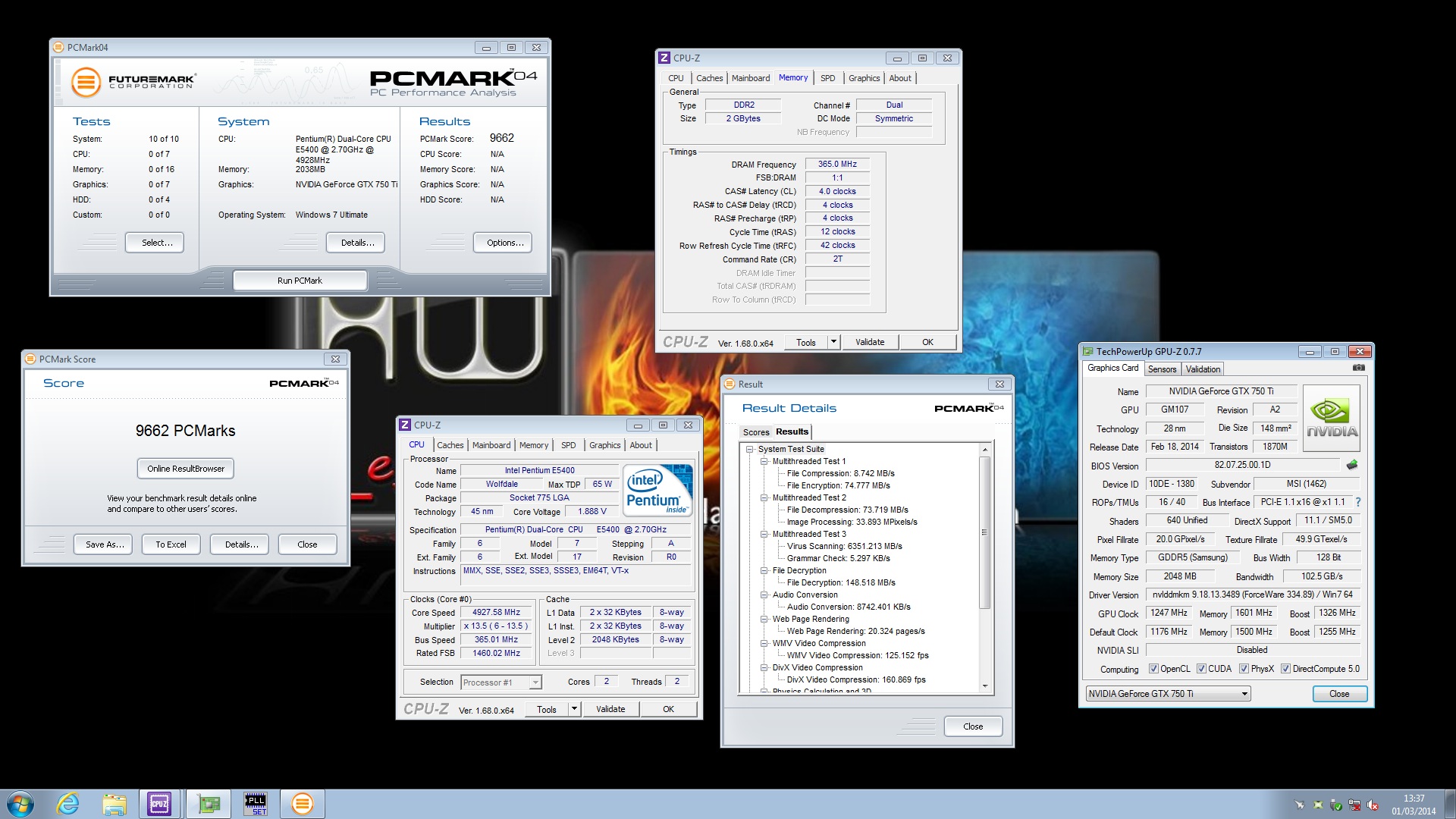Click the PCMark04 window title bar icon
This screenshot has width=1456, height=819.
coord(58,47)
